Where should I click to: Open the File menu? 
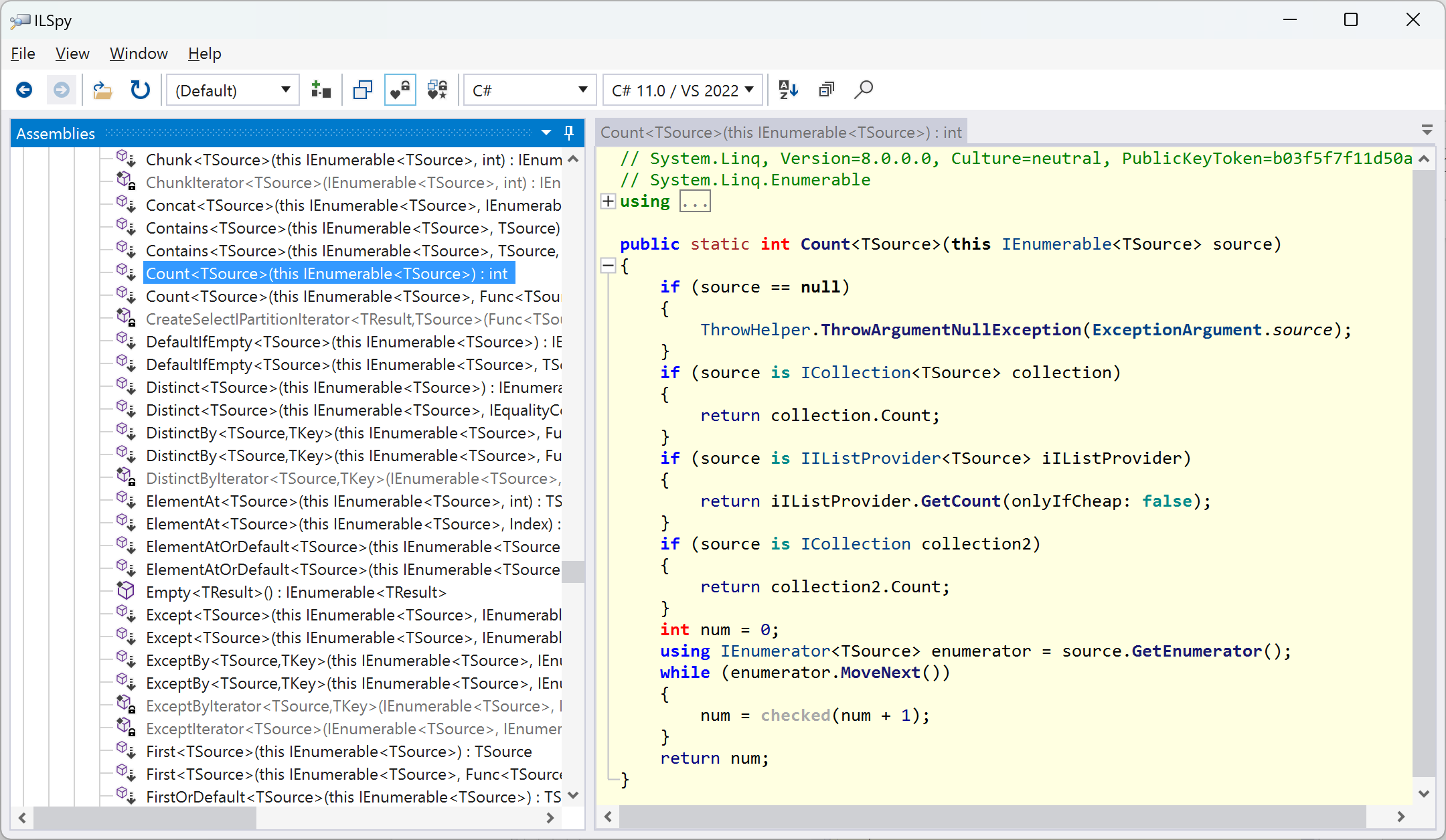[x=23, y=54]
